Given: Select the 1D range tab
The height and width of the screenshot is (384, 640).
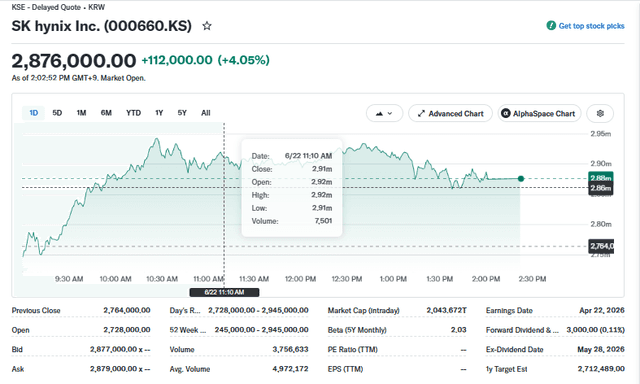Looking at the screenshot, I should click(33, 113).
